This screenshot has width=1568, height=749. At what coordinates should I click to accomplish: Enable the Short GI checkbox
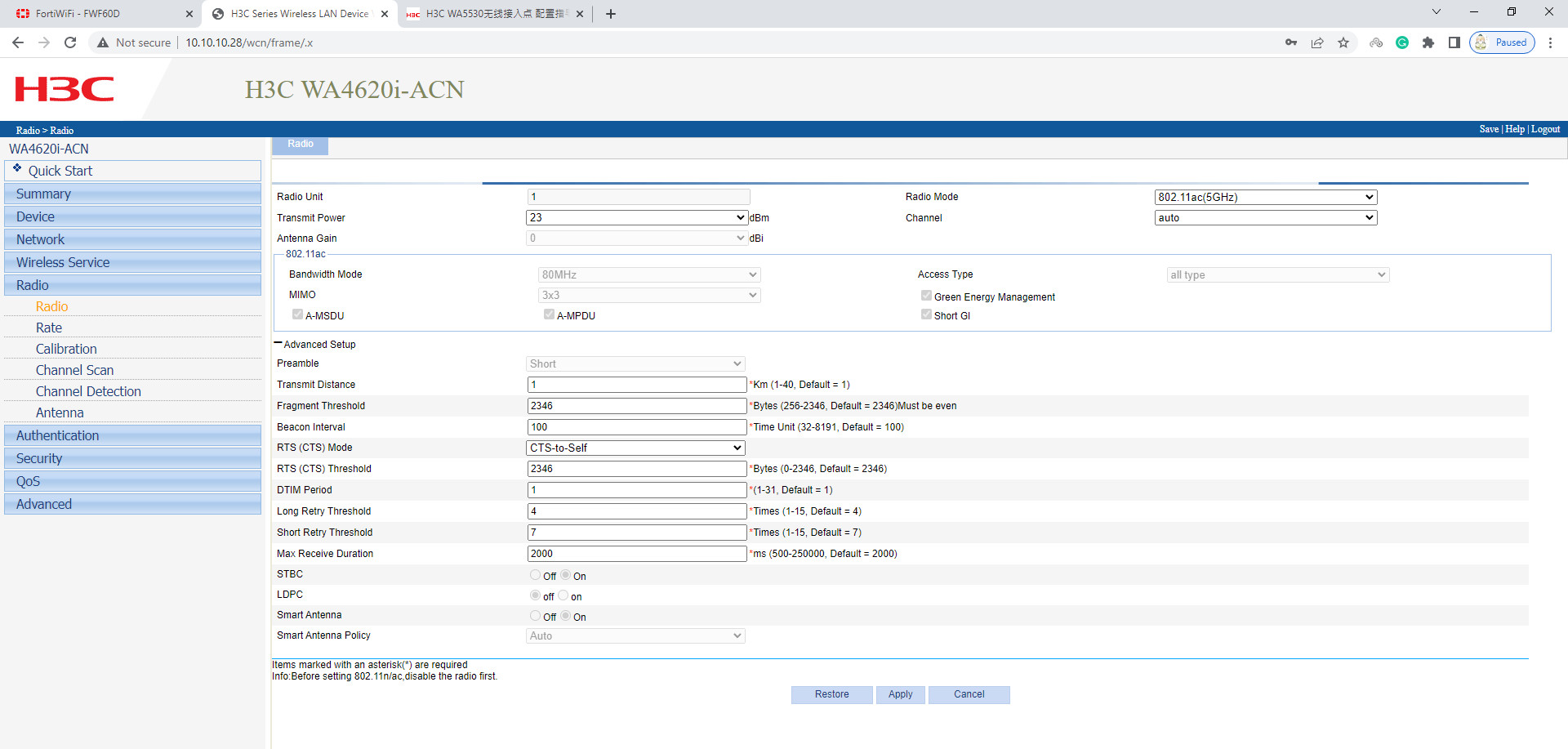click(x=926, y=315)
